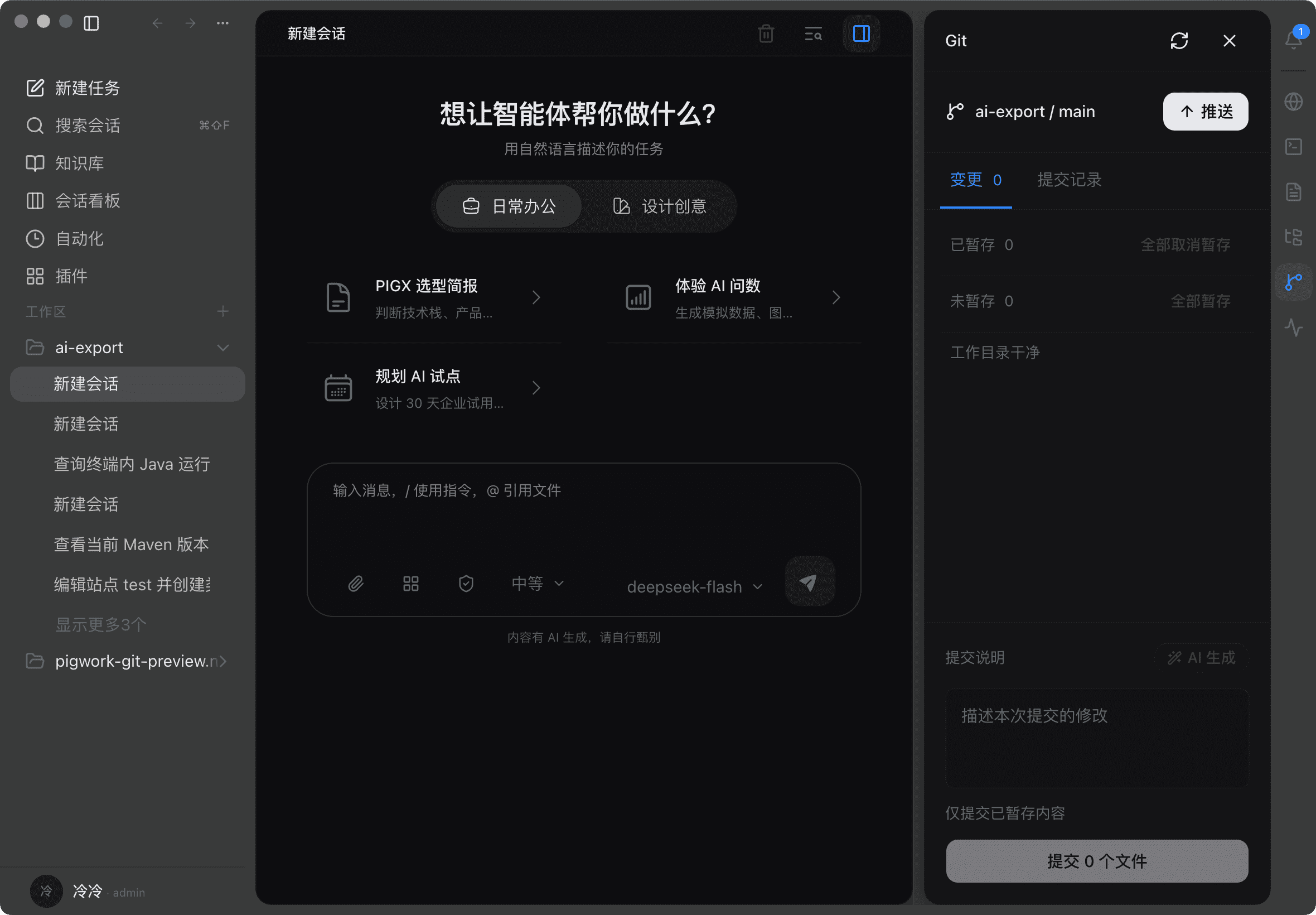Screen dimensions: 1316x915
Task: Select the 设计创意 mode
Action: pyautogui.click(x=659, y=206)
